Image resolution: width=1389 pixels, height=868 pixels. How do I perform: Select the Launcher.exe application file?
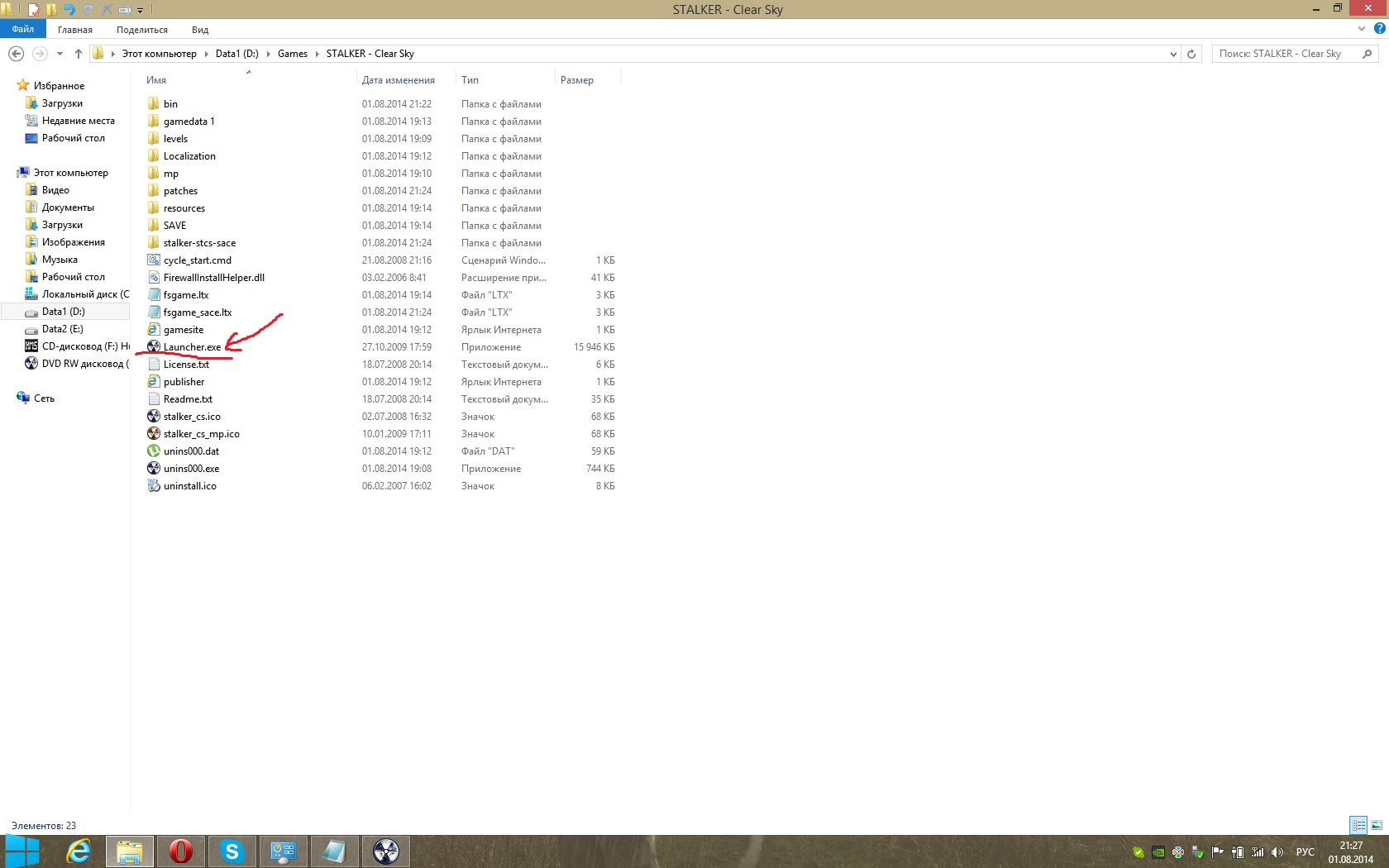tap(192, 347)
